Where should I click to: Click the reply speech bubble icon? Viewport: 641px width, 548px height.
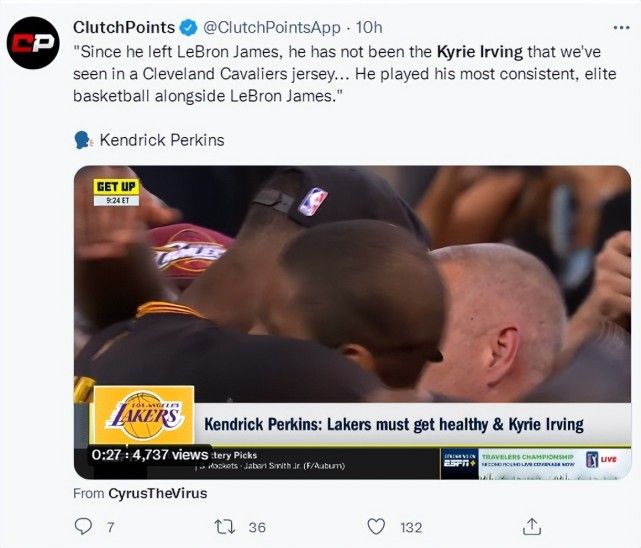[84, 526]
